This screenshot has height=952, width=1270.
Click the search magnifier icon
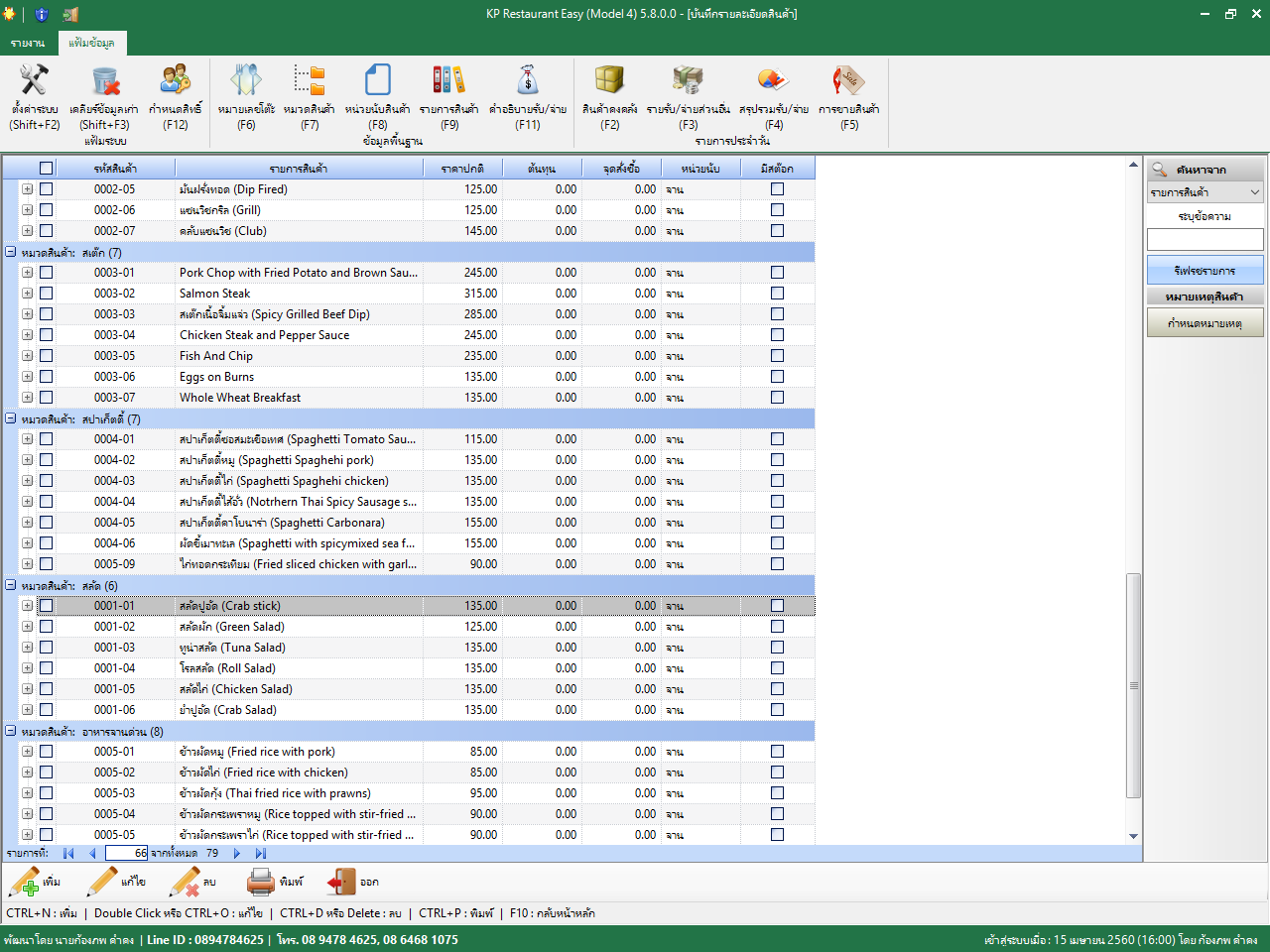coord(1159,170)
